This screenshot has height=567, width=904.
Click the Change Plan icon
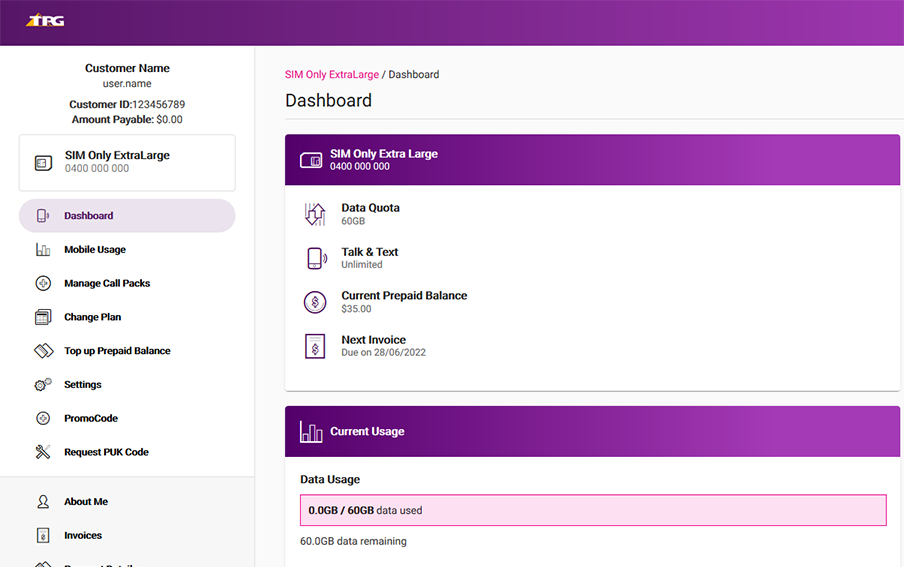43,317
